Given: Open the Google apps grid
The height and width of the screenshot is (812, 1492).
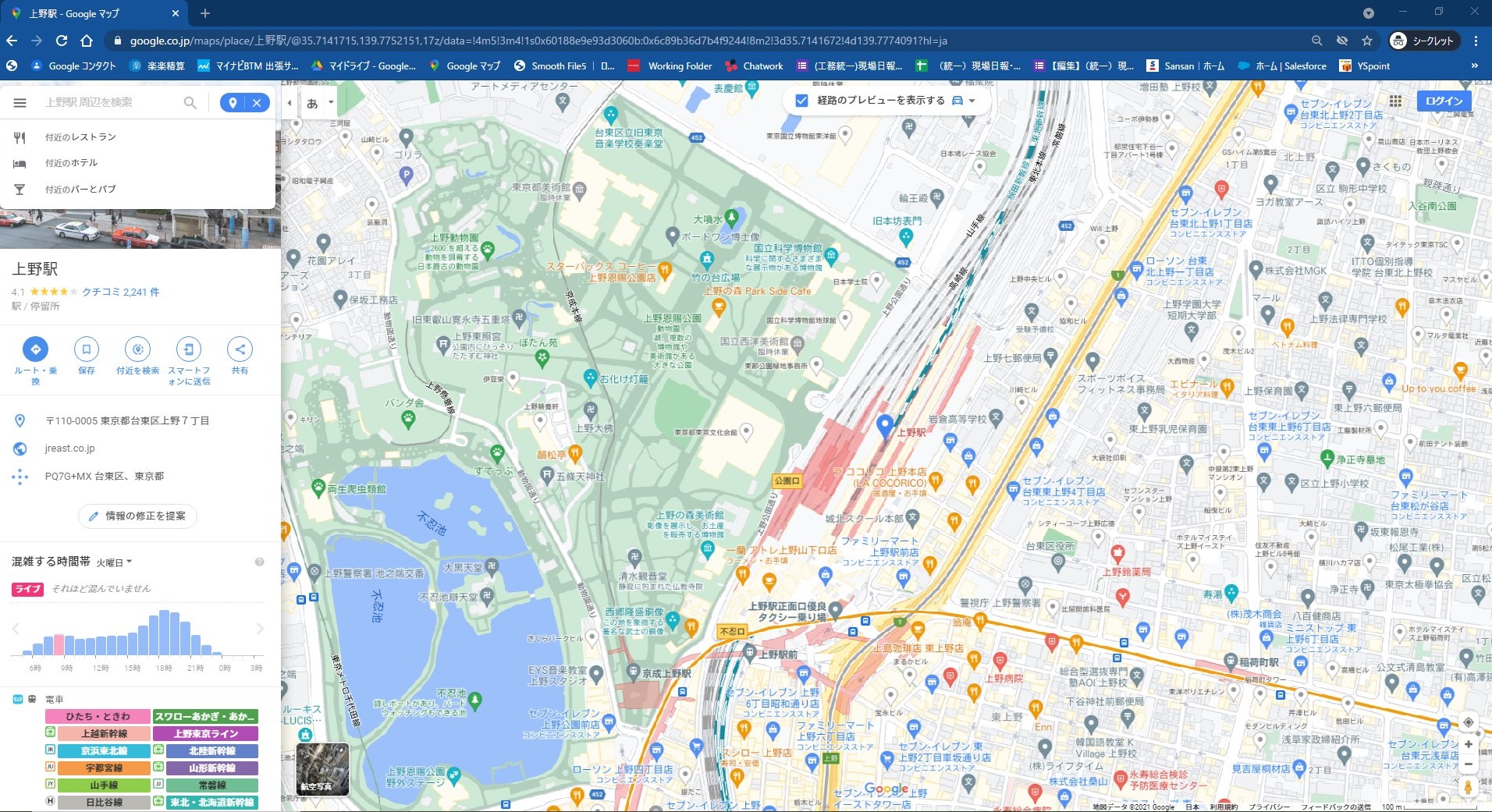Looking at the screenshot, I should (1395, 101).
